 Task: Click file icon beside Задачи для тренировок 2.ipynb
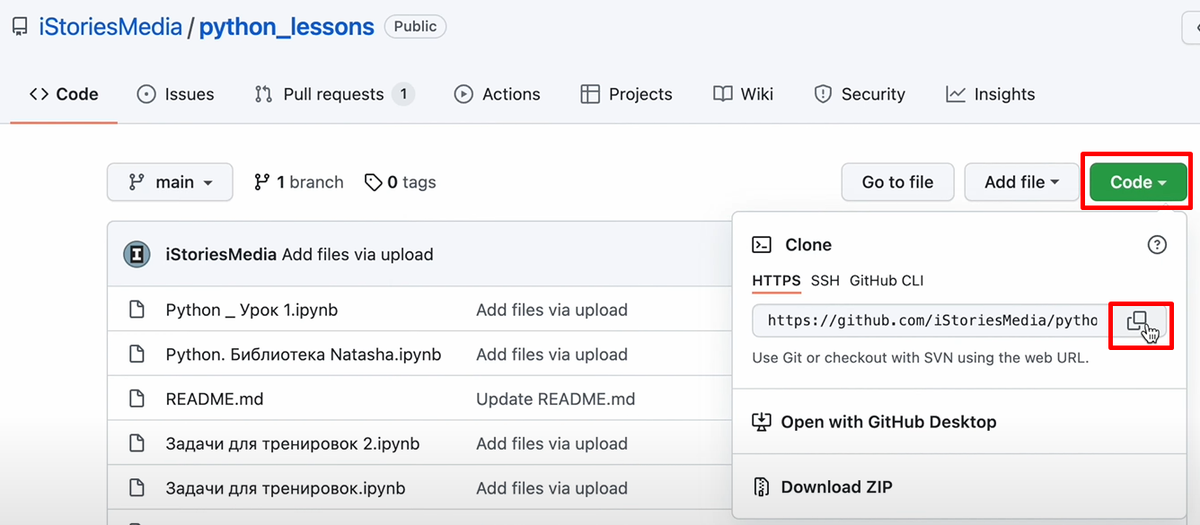137,443
